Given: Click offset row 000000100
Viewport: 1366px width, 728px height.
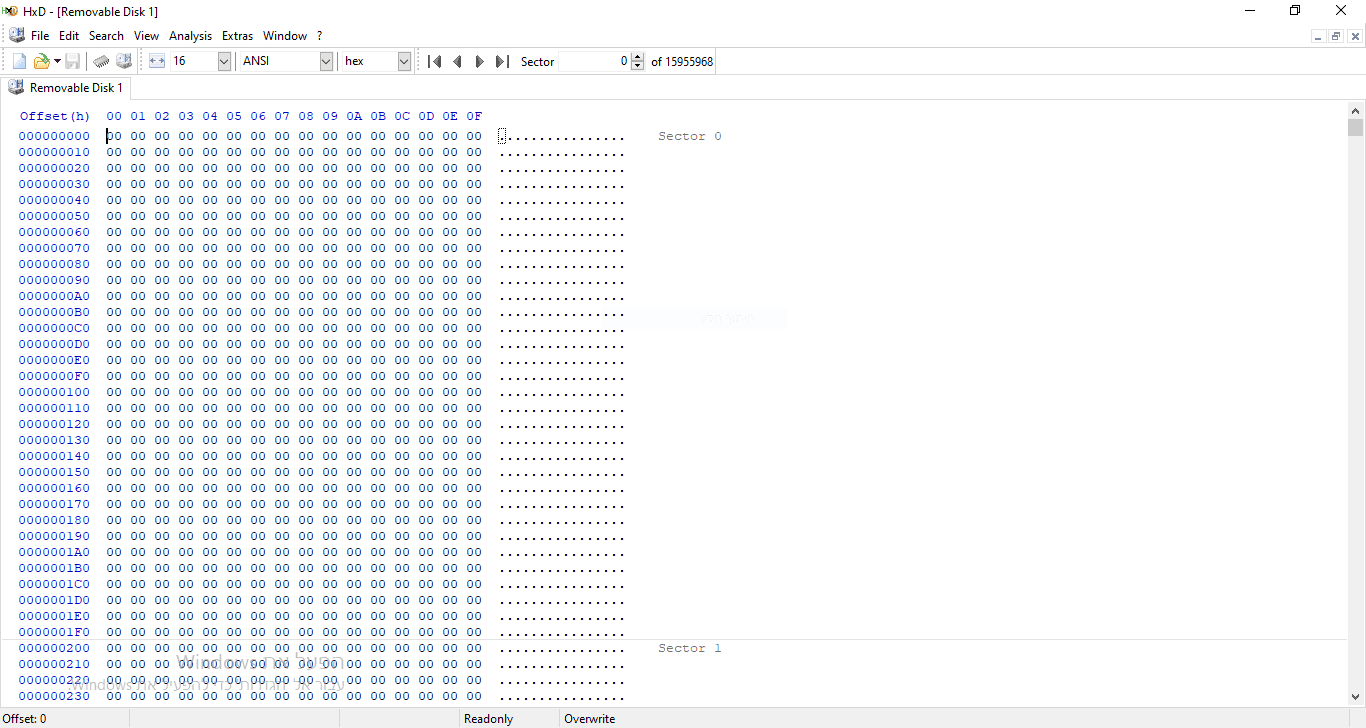Looking at the screenshot, I should click(54, 392).
